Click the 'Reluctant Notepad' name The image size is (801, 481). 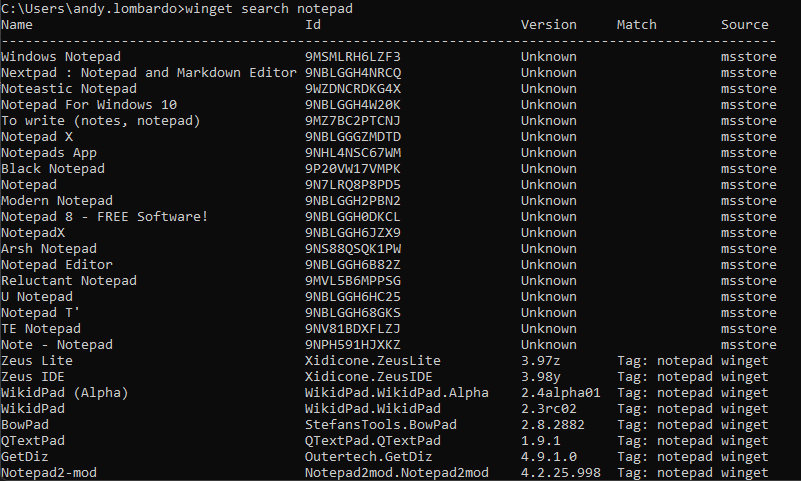pos(69,281)
